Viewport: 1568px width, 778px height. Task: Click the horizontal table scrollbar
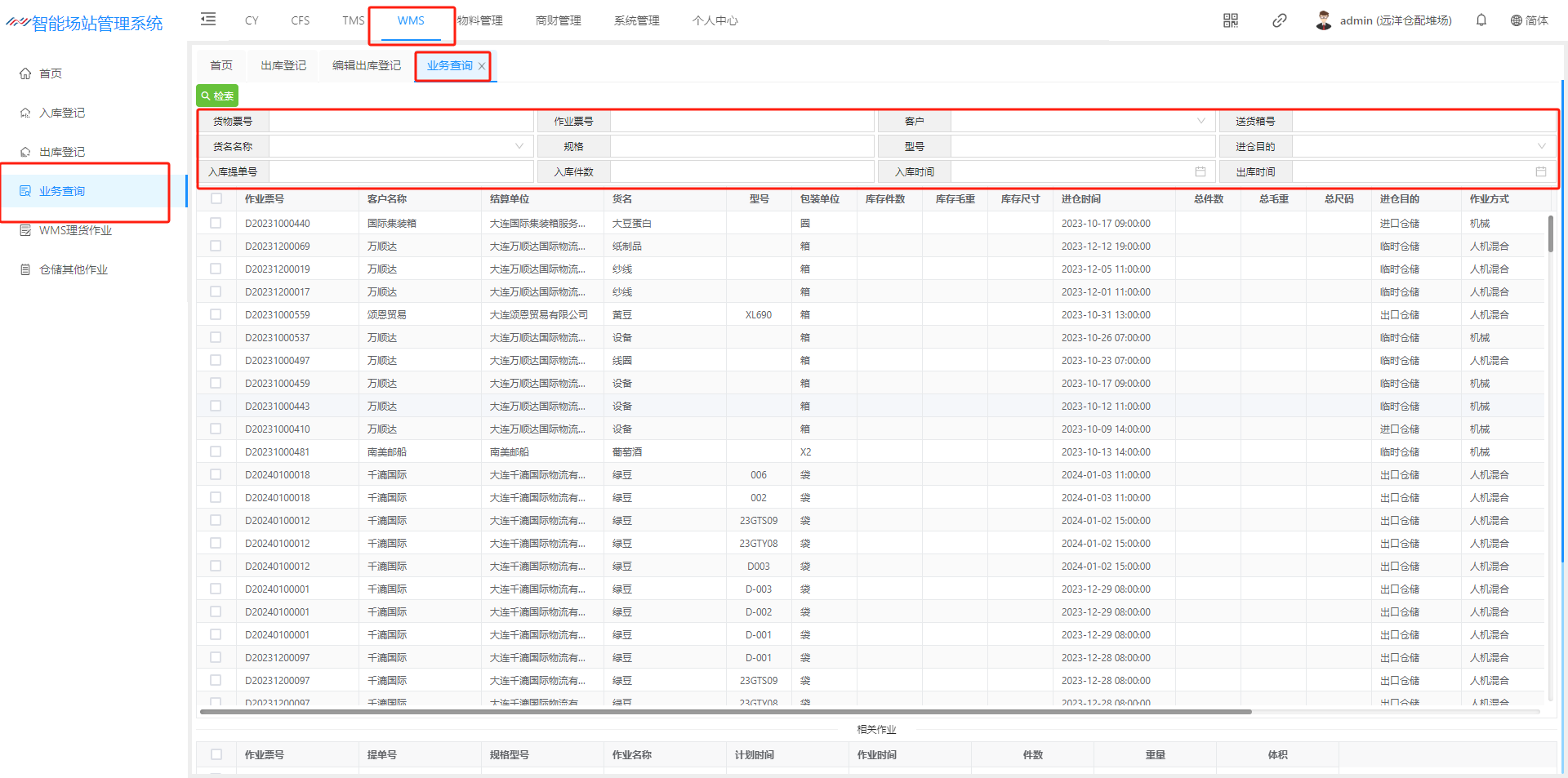click(725, 712)
